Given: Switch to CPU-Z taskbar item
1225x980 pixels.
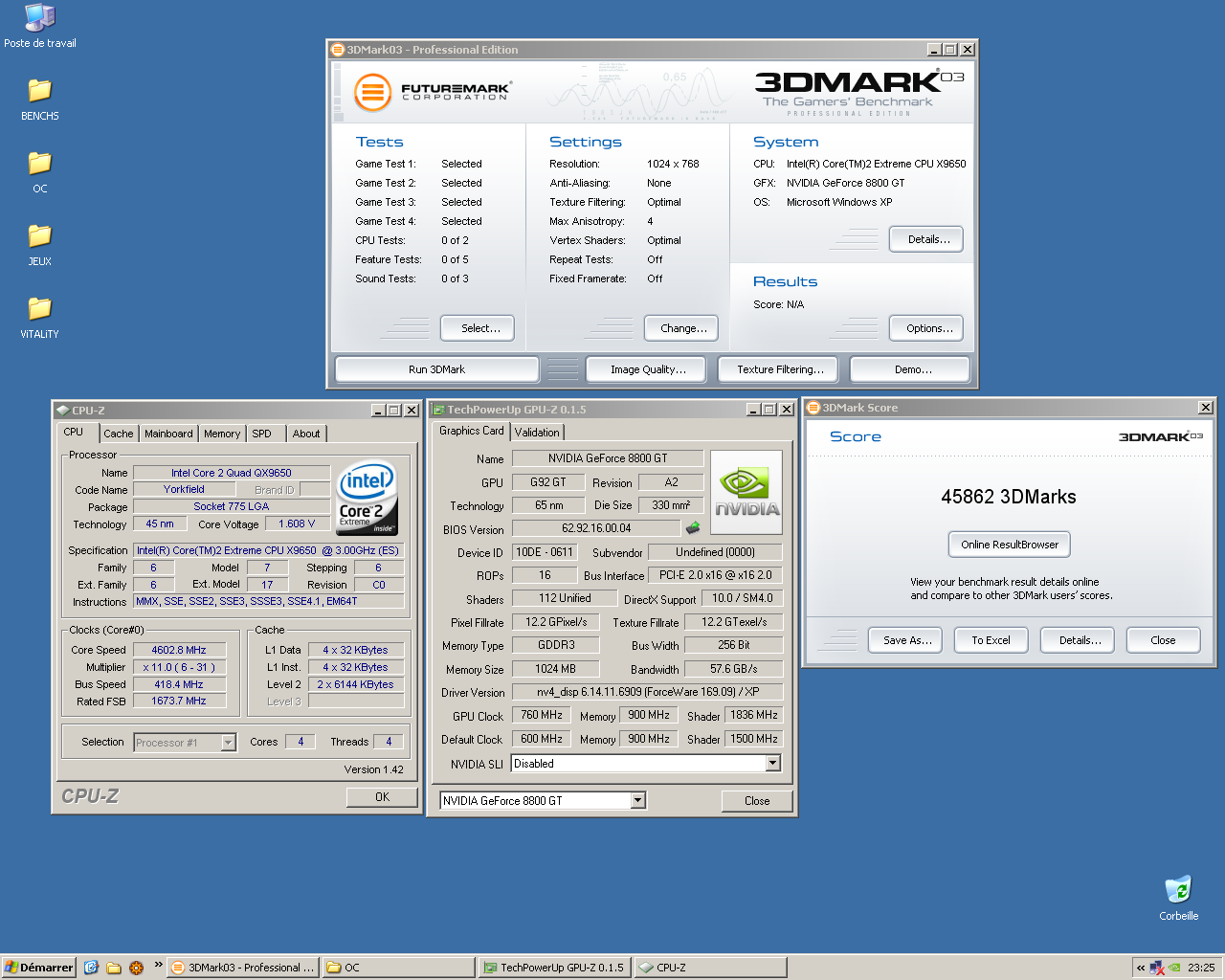Looking at the screenshot, I should click(710, 968).
